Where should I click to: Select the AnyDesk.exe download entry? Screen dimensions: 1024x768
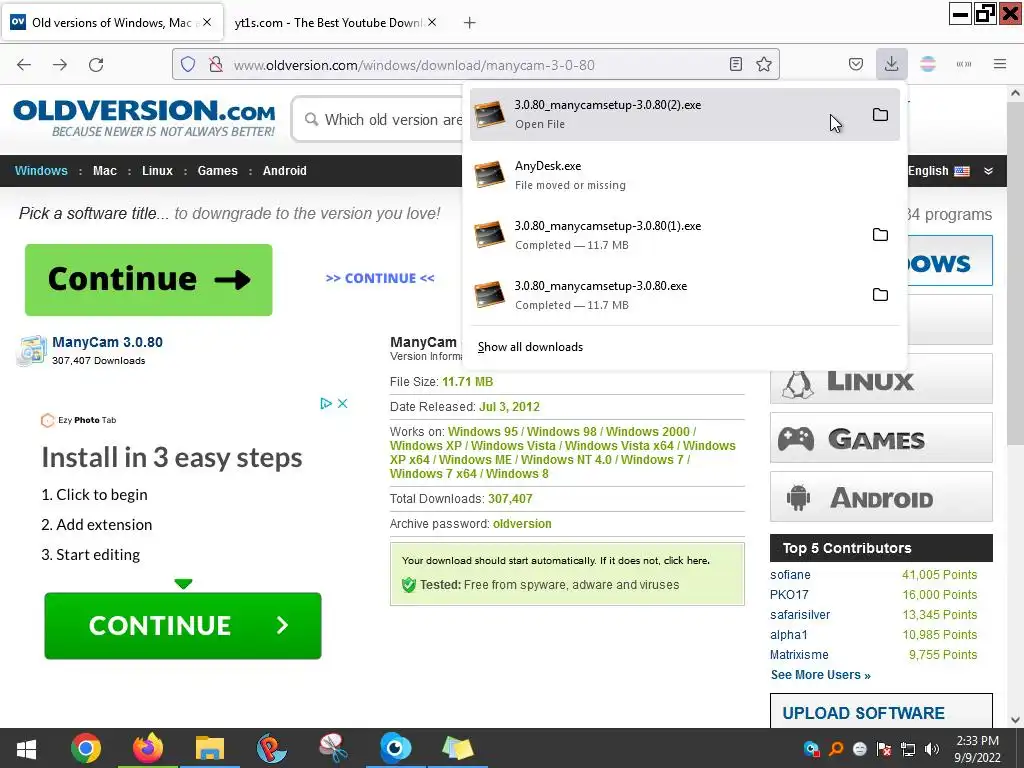pos(684,175)
